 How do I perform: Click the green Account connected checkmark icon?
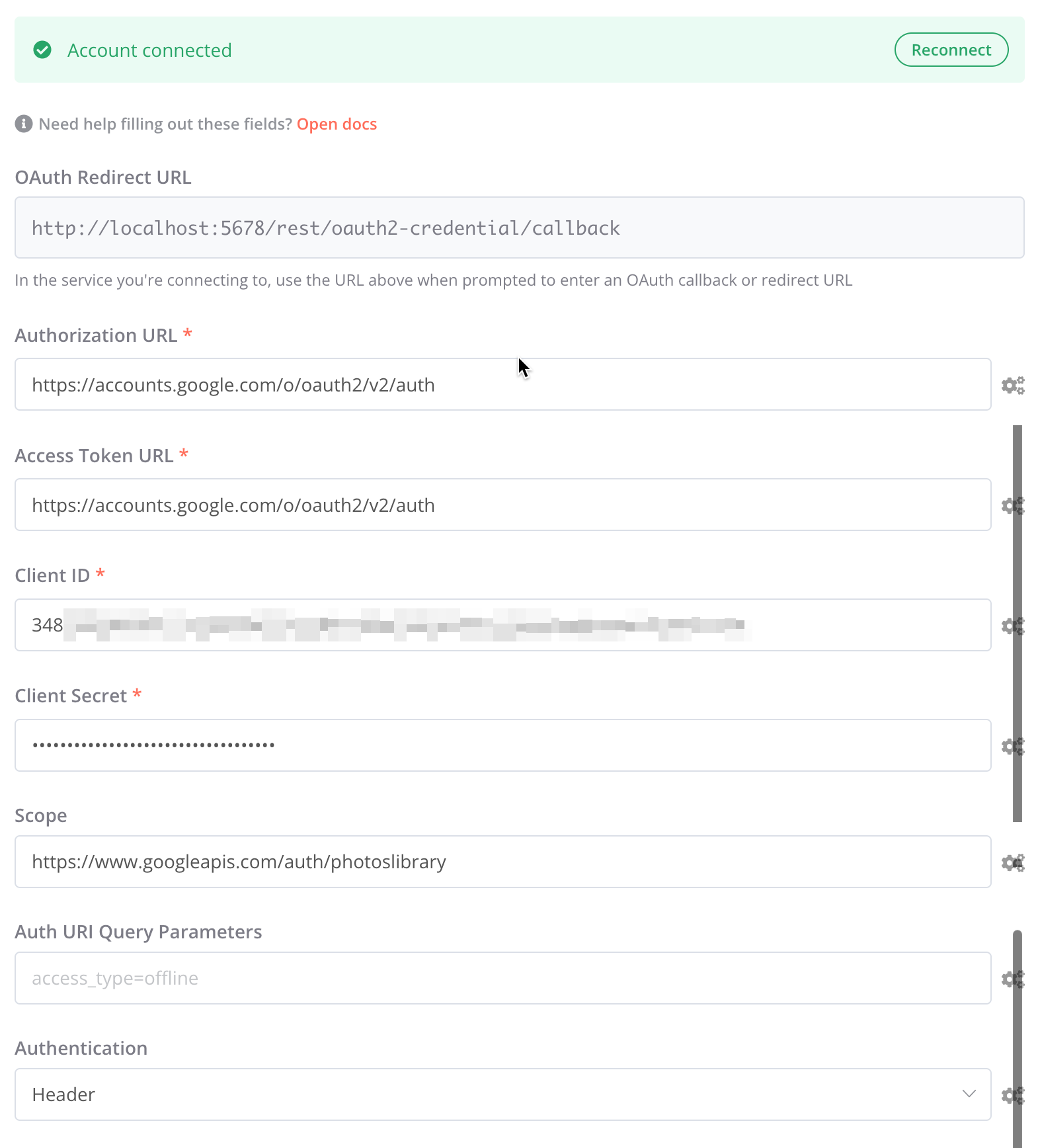[42, 50]
